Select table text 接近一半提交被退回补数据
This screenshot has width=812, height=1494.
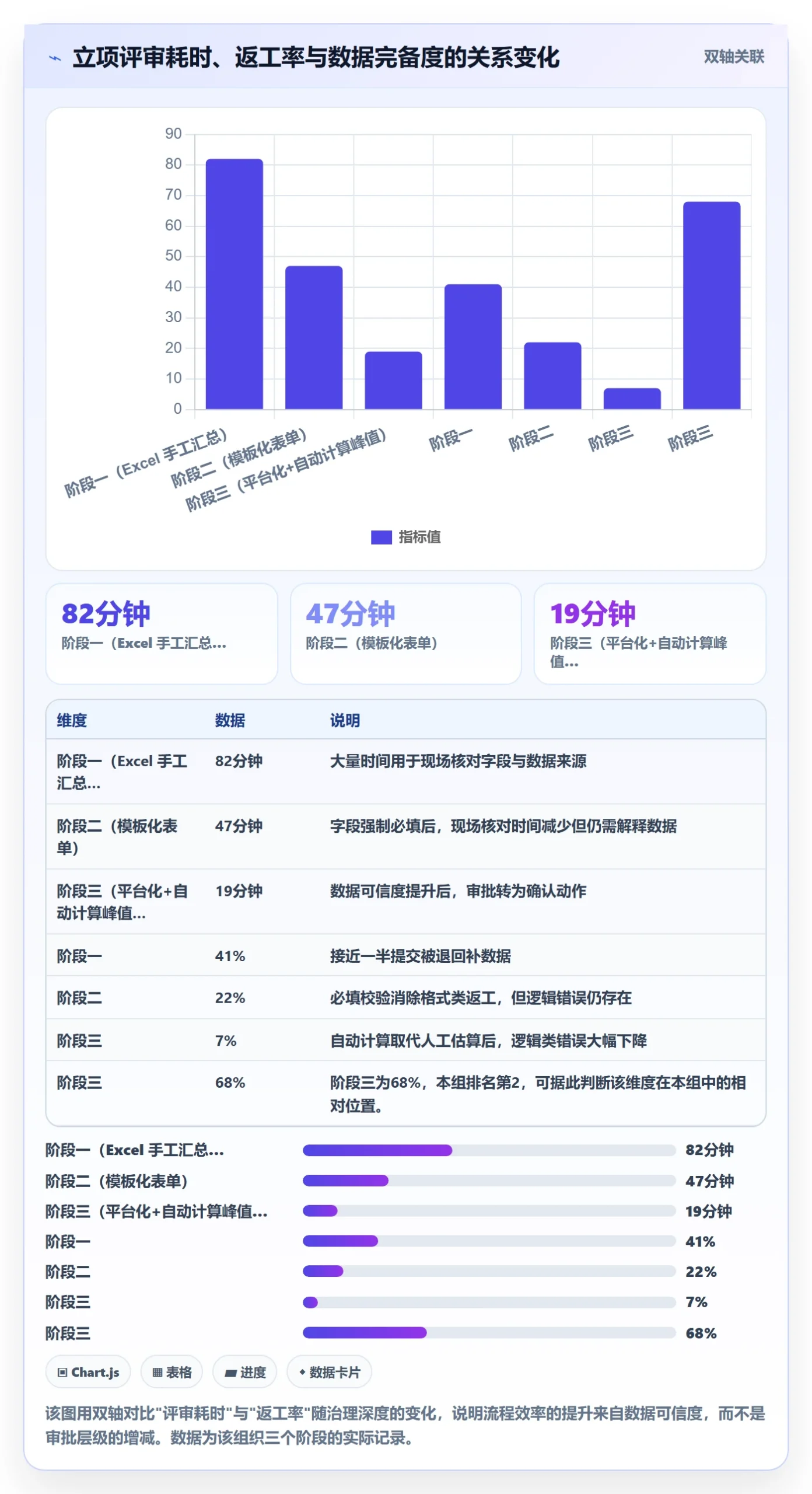click(x=420, y=956)
